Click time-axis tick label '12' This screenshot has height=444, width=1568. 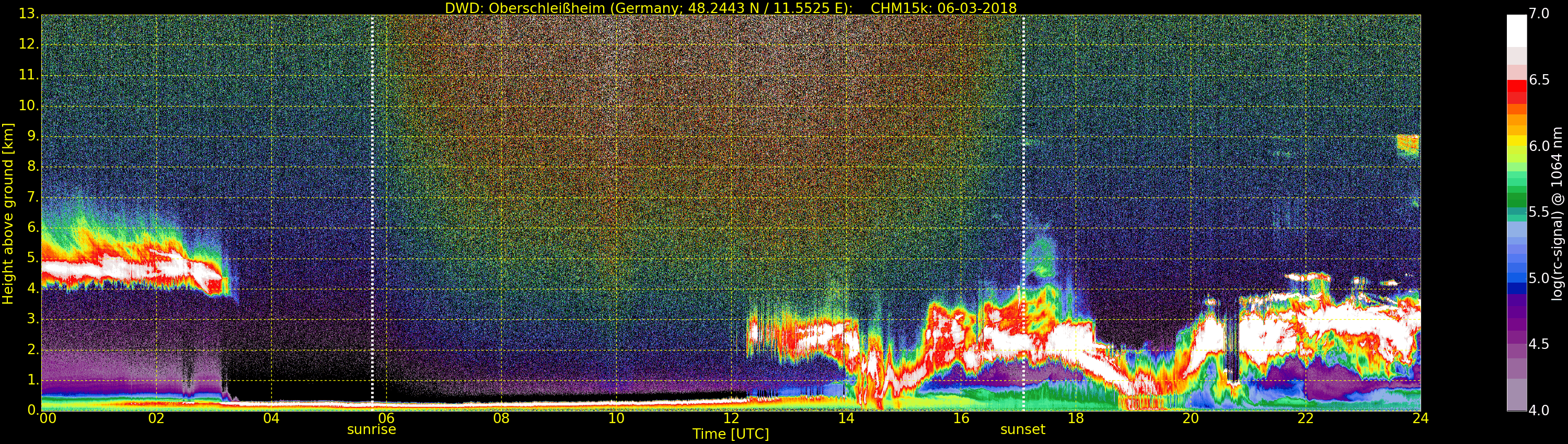pos(731,418)
